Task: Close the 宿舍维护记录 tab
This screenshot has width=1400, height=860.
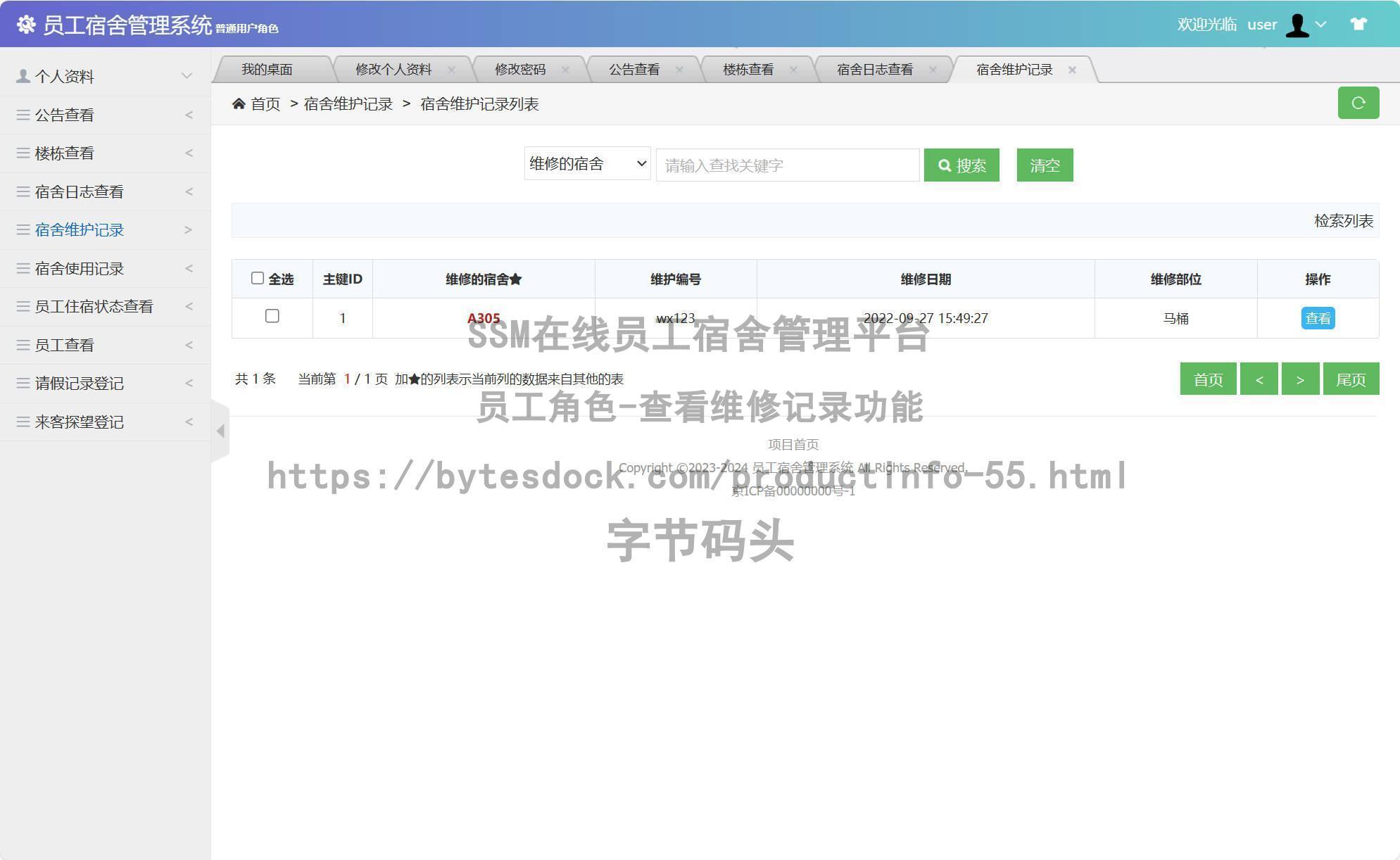Action: click(1072, 70)
